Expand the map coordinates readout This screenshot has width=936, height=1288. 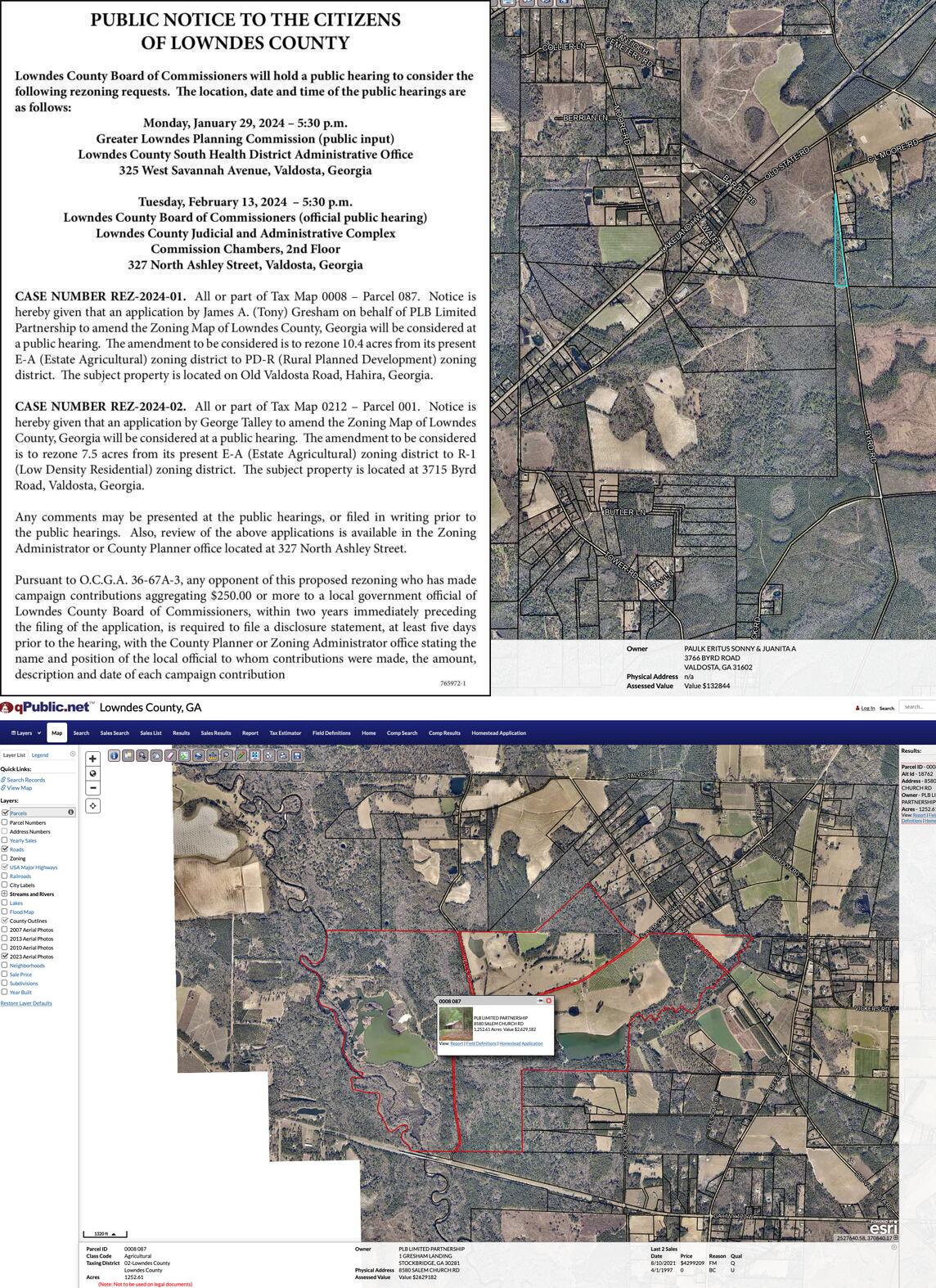click(x=894, y=1238)
